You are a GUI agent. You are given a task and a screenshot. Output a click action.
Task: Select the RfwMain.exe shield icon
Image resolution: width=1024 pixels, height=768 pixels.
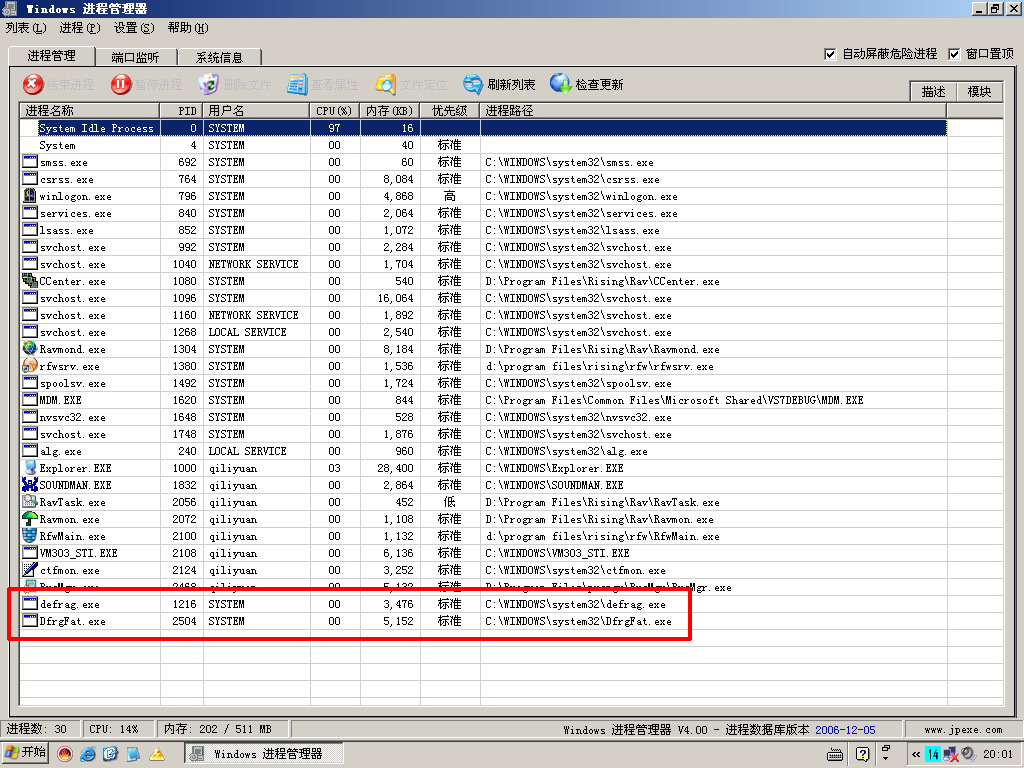(x=30, y=535)
